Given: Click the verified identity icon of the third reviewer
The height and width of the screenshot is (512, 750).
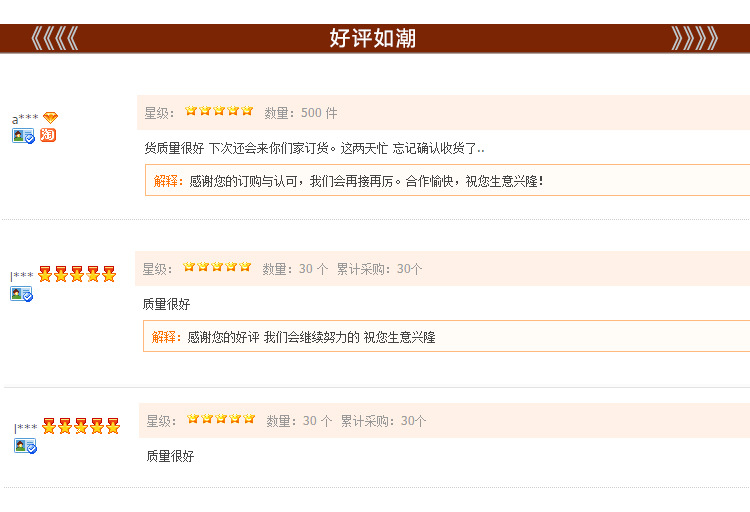Looking at the screenshot, I should (25, 446).
